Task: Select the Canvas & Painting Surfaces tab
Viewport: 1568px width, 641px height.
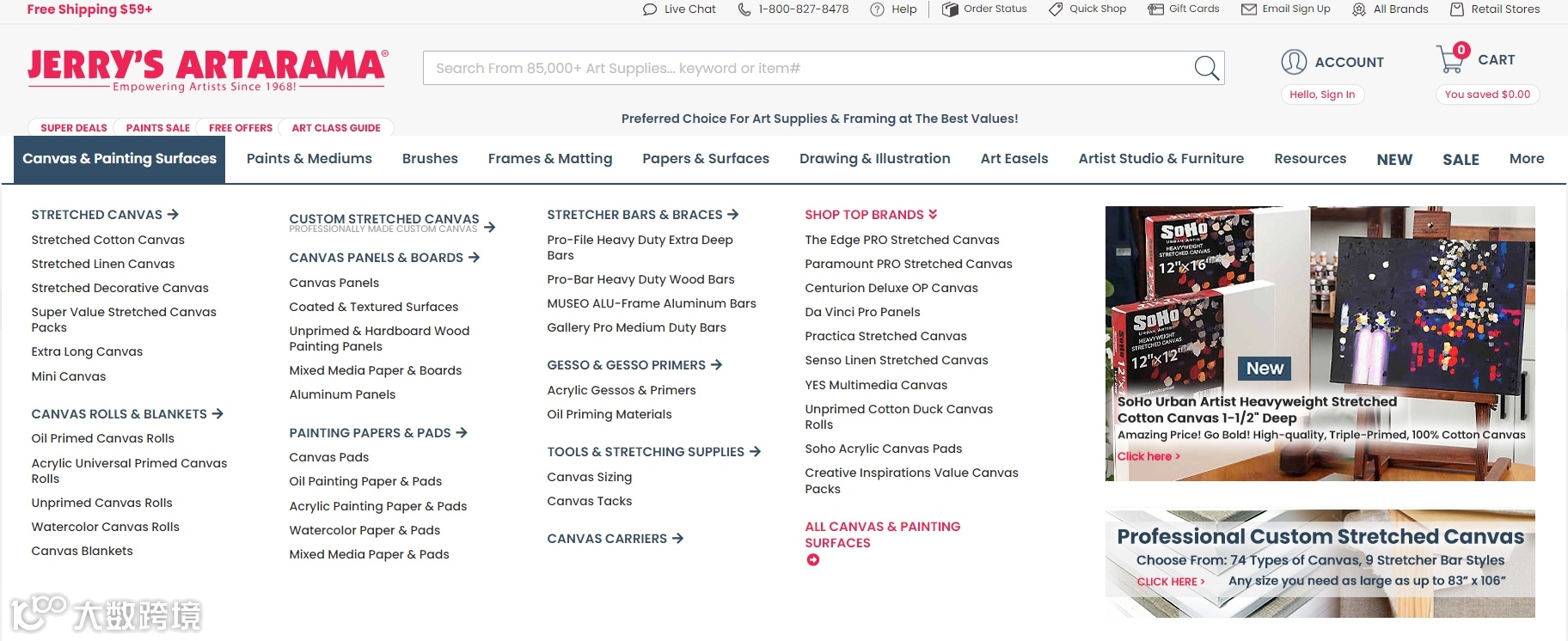Action: click(x=119, y=159)
